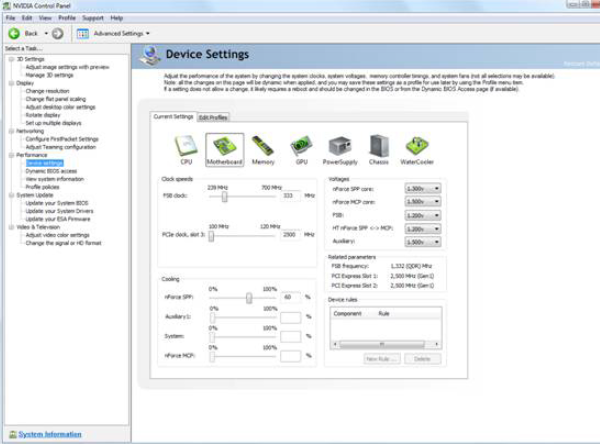Screen dimensions: 600x444
Task: Click the Auxiliary 1 cooling slider handle
Action: [212, 317]
